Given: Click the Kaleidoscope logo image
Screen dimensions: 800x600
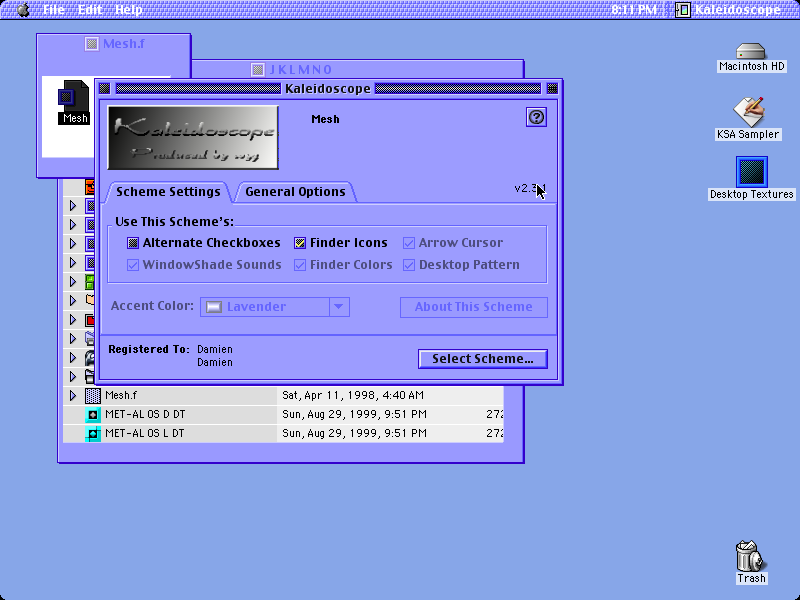Looking at the screenshot, I should tap(193, 138).
